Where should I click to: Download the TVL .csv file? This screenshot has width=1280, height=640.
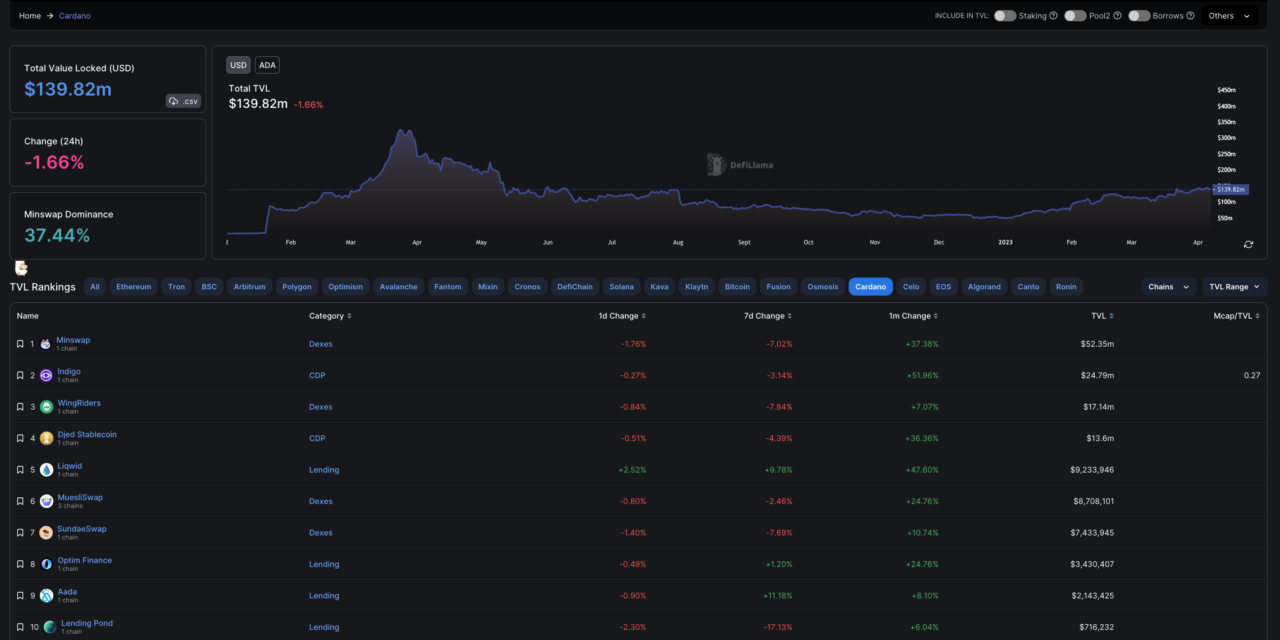184,101
